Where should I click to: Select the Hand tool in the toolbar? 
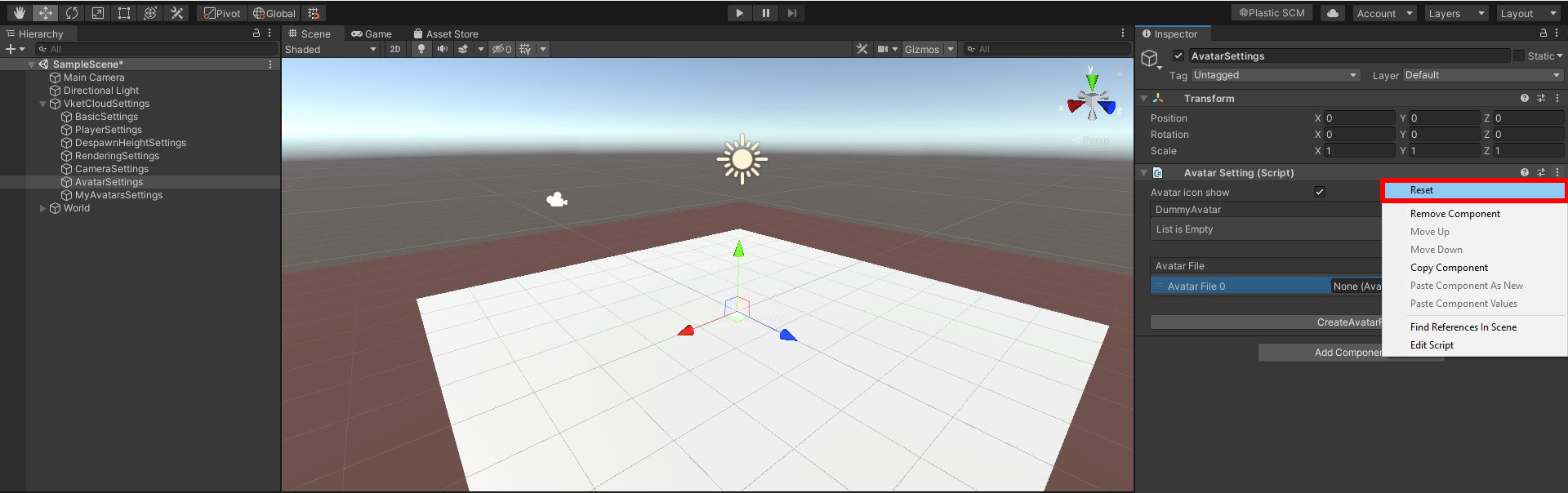(x=20, y=13)
